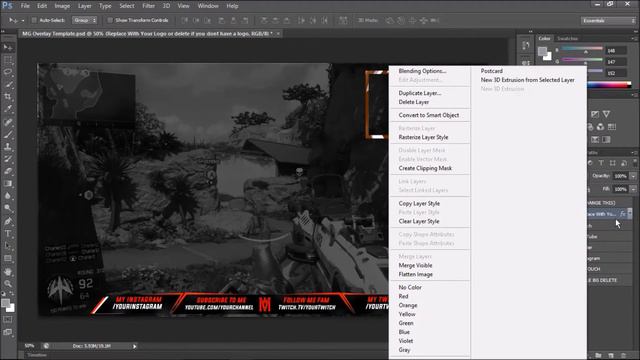Screen dimensions: 640x360
Task: Choose Create Clipping Mask
Action: point(425,168)
